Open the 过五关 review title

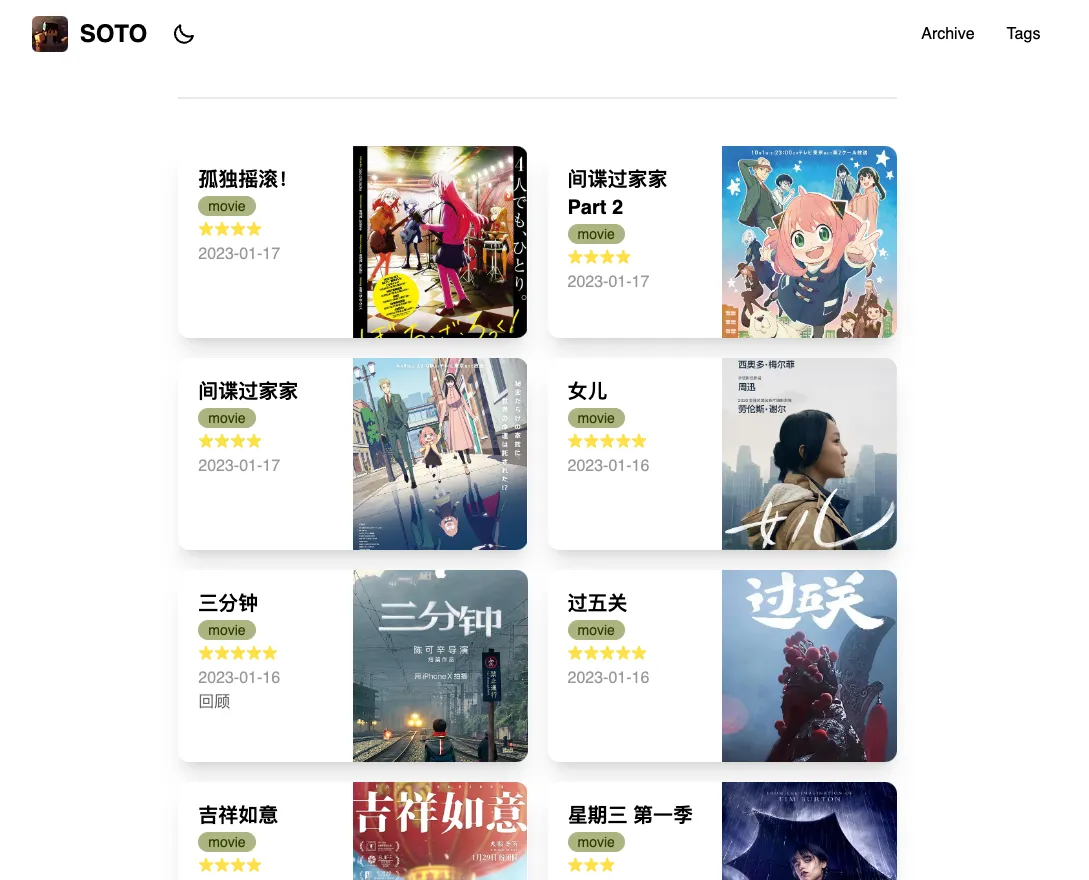tap(597, 603)
